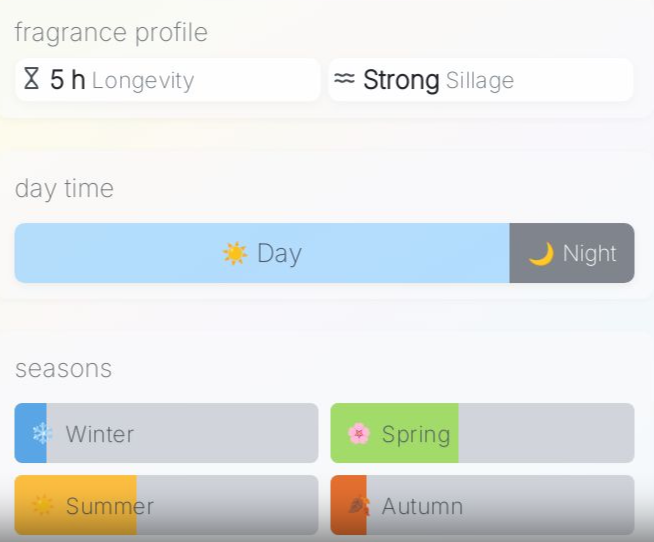
Task: Click the Winter season bar
Action: pos(166,433)
